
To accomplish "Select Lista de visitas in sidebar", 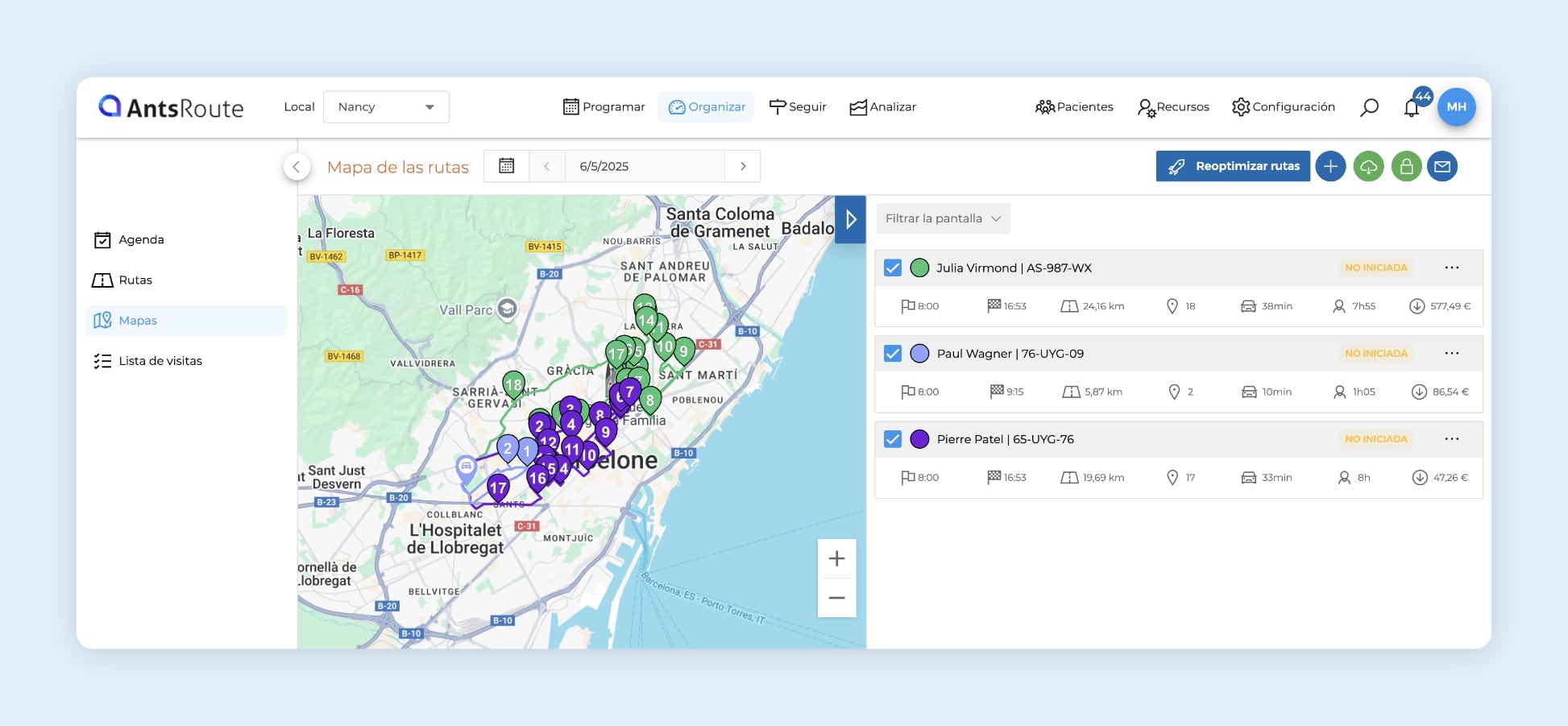I will 160,361.
